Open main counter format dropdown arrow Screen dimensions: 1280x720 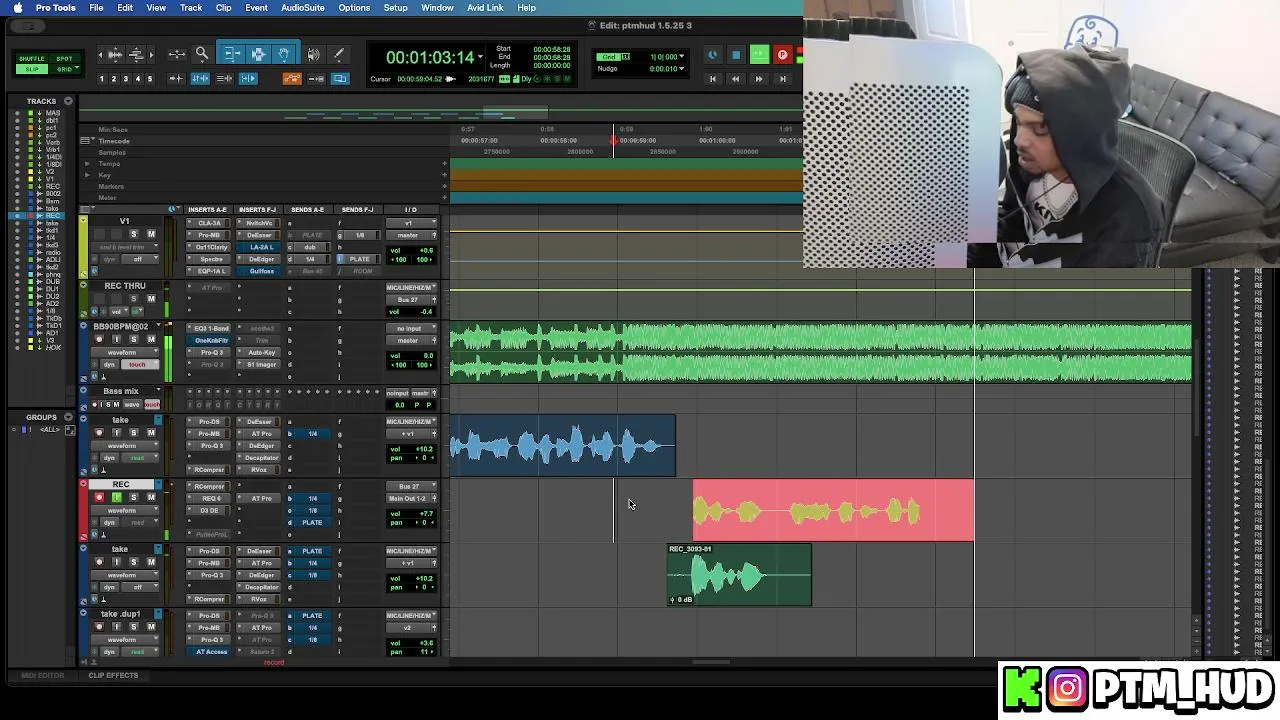pos(481,58)
